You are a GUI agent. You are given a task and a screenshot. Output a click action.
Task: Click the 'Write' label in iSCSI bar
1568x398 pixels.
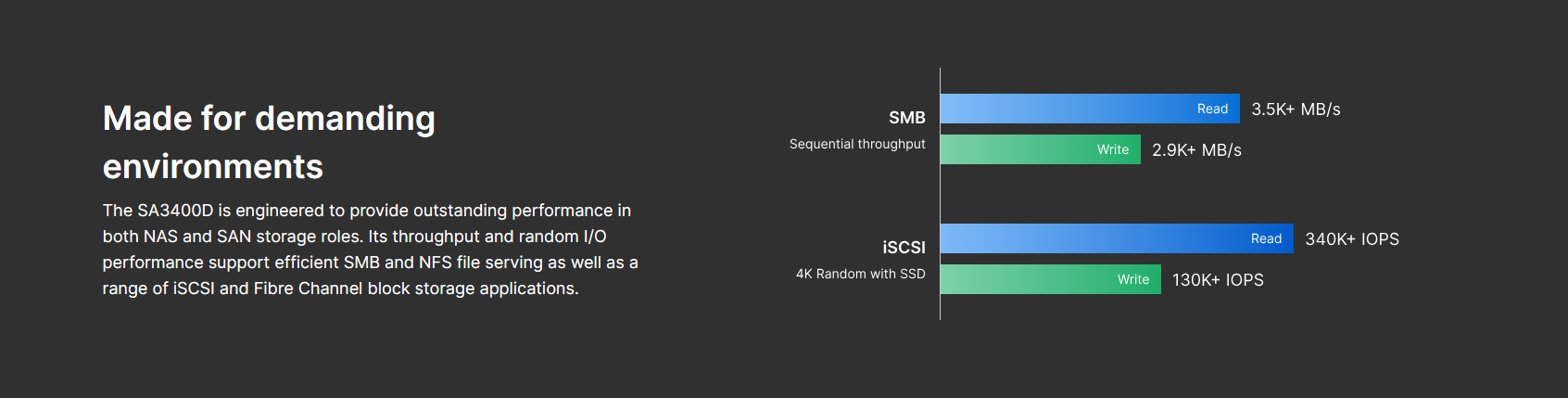(1133, 279)
